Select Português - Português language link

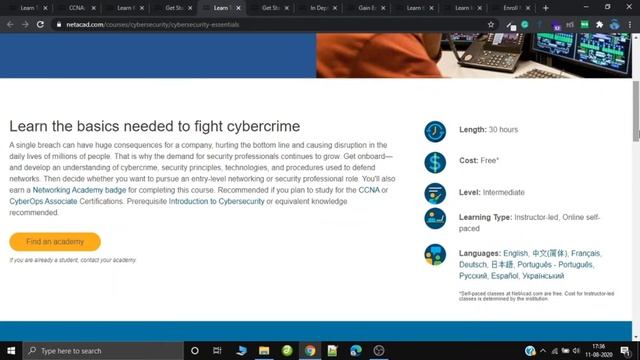click(x=555, y=264)
